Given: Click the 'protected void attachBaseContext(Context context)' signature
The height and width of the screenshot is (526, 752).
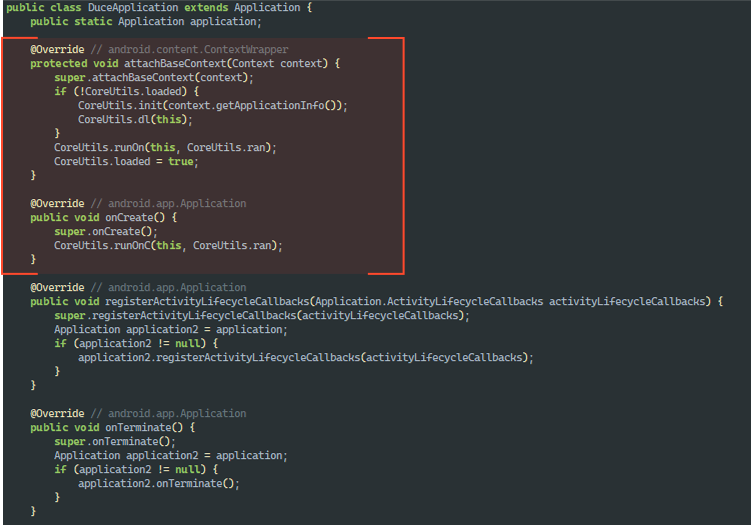Looking at the screenshot, I should [x=185, y=63].
